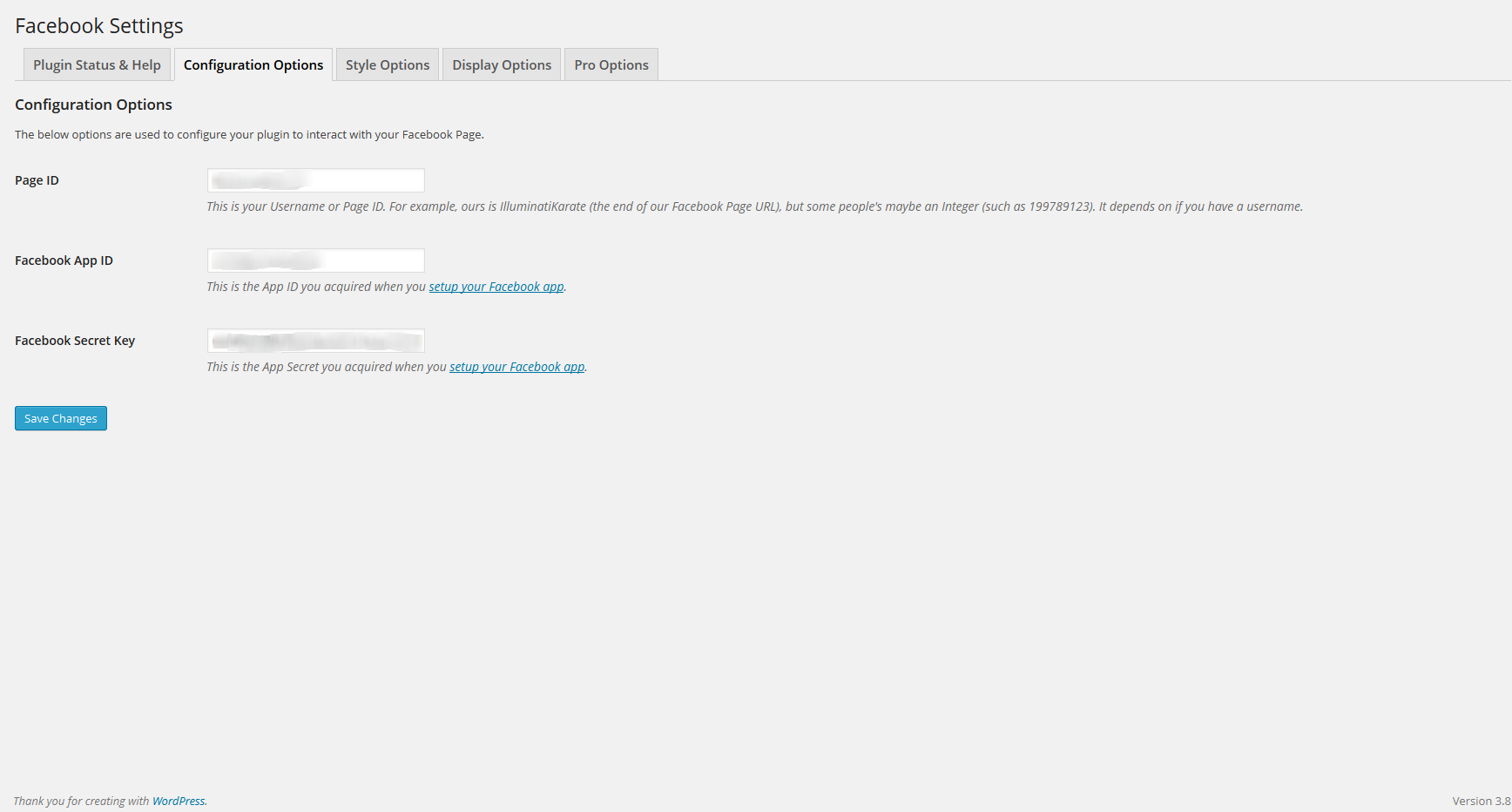Click the Configuration Options section heading
Image resolution: width=1512 pixels, height=812 pixels.
93,105
